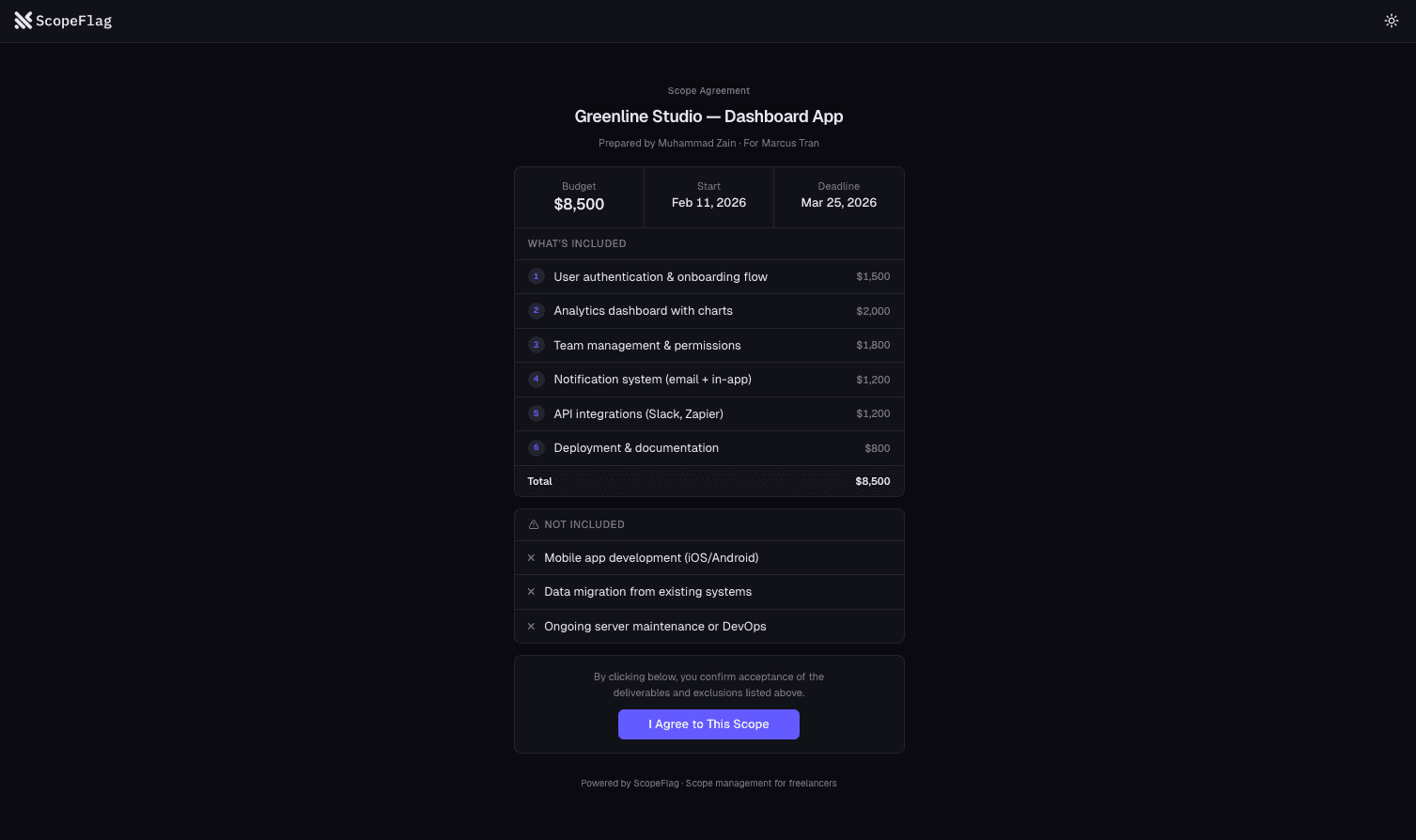Click the X beside Mobile app development
This screenshot has height=840, width=1416.
531,557
